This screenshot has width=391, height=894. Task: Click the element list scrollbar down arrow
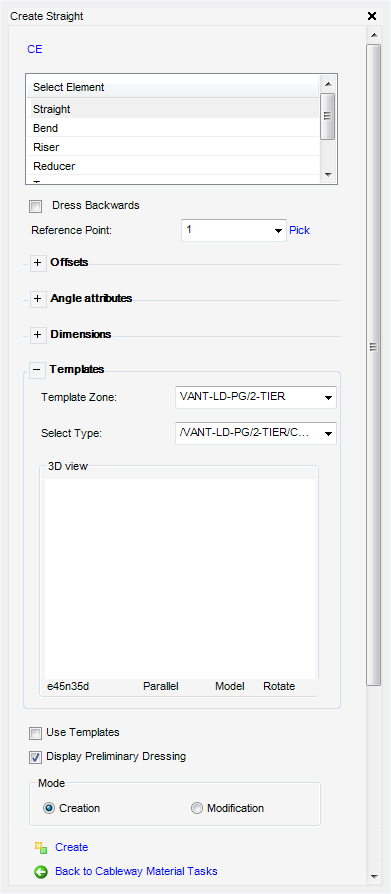(x=327, y=174)
